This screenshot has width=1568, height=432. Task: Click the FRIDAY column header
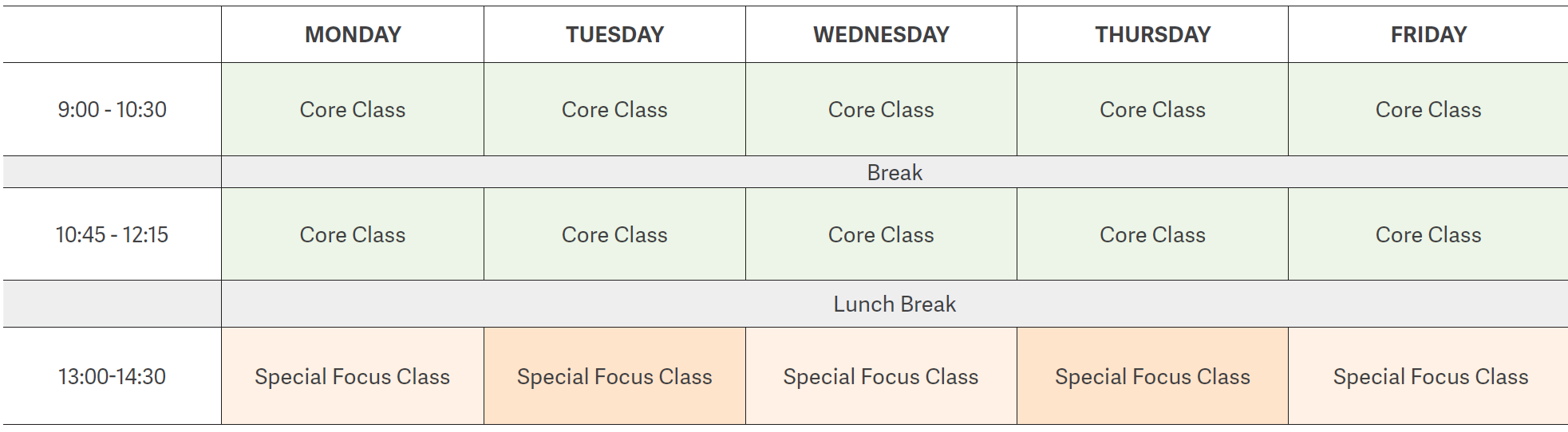(x=1428, y=34)
